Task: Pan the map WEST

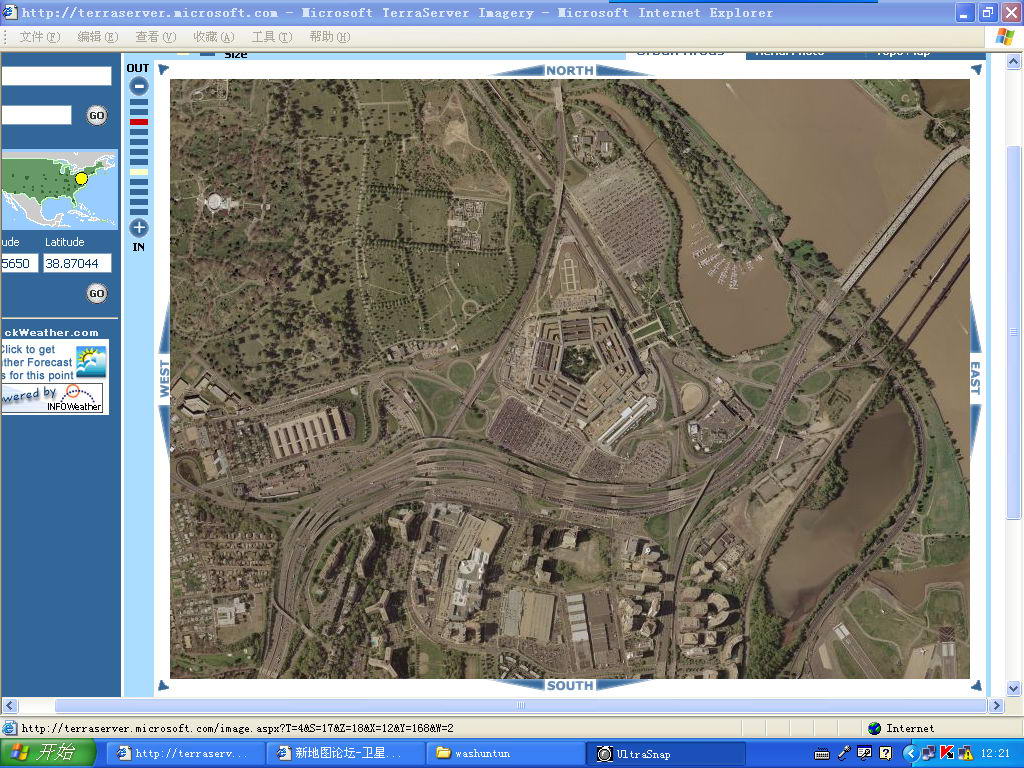Action: click(x=164, y=379)
